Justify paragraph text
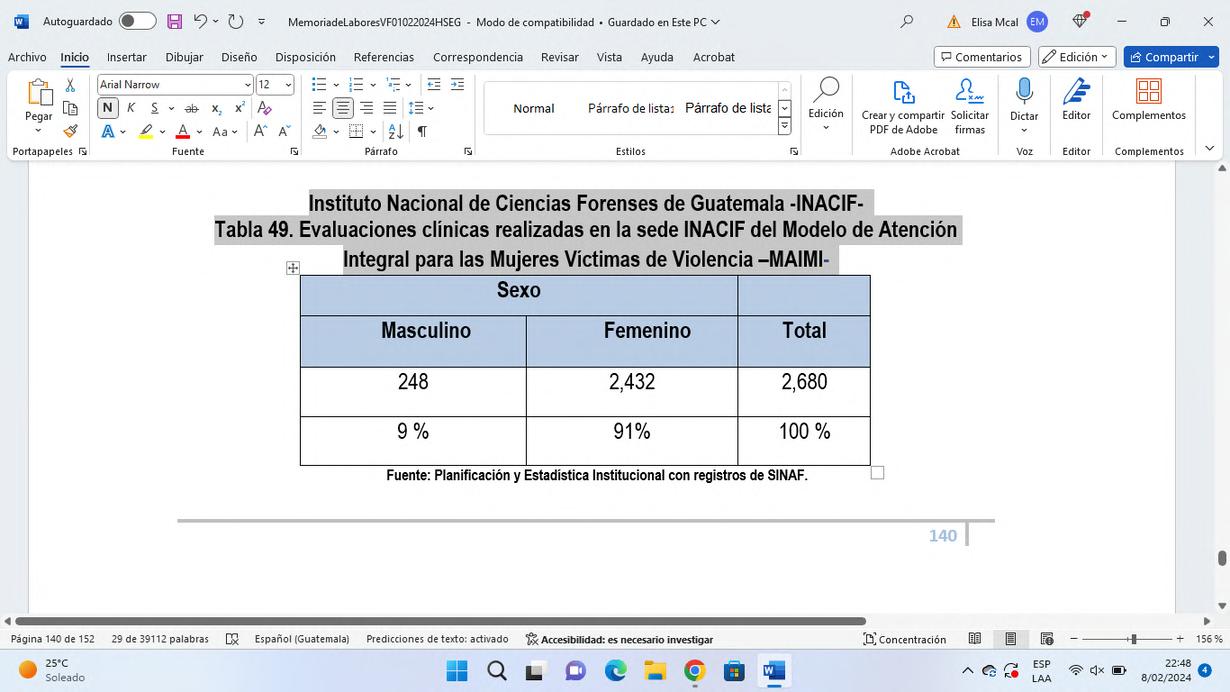This screenshot has width=1230, height=692. 390,108
